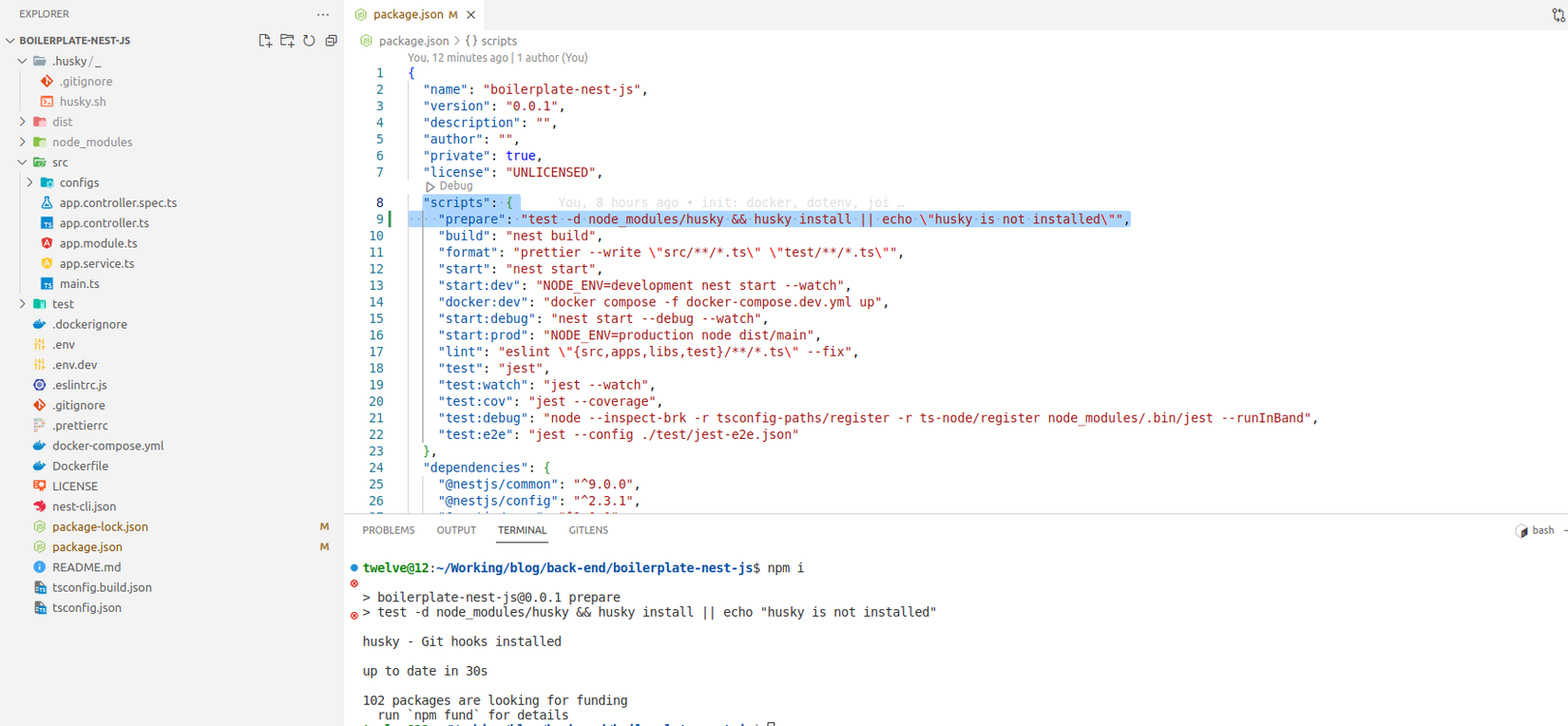
Task: Click the source control compare icon top right
Action: 1558,14
